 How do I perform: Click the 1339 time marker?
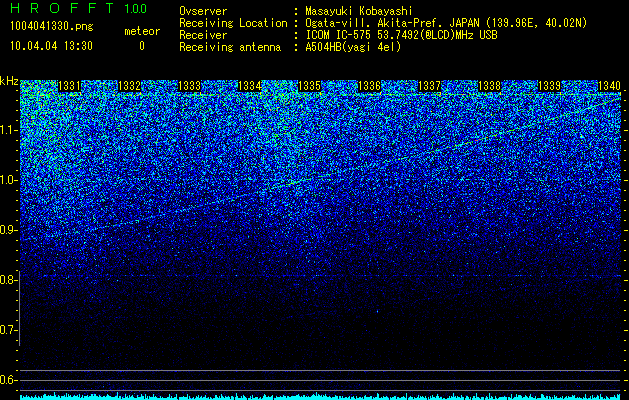[x=549, y=86]
